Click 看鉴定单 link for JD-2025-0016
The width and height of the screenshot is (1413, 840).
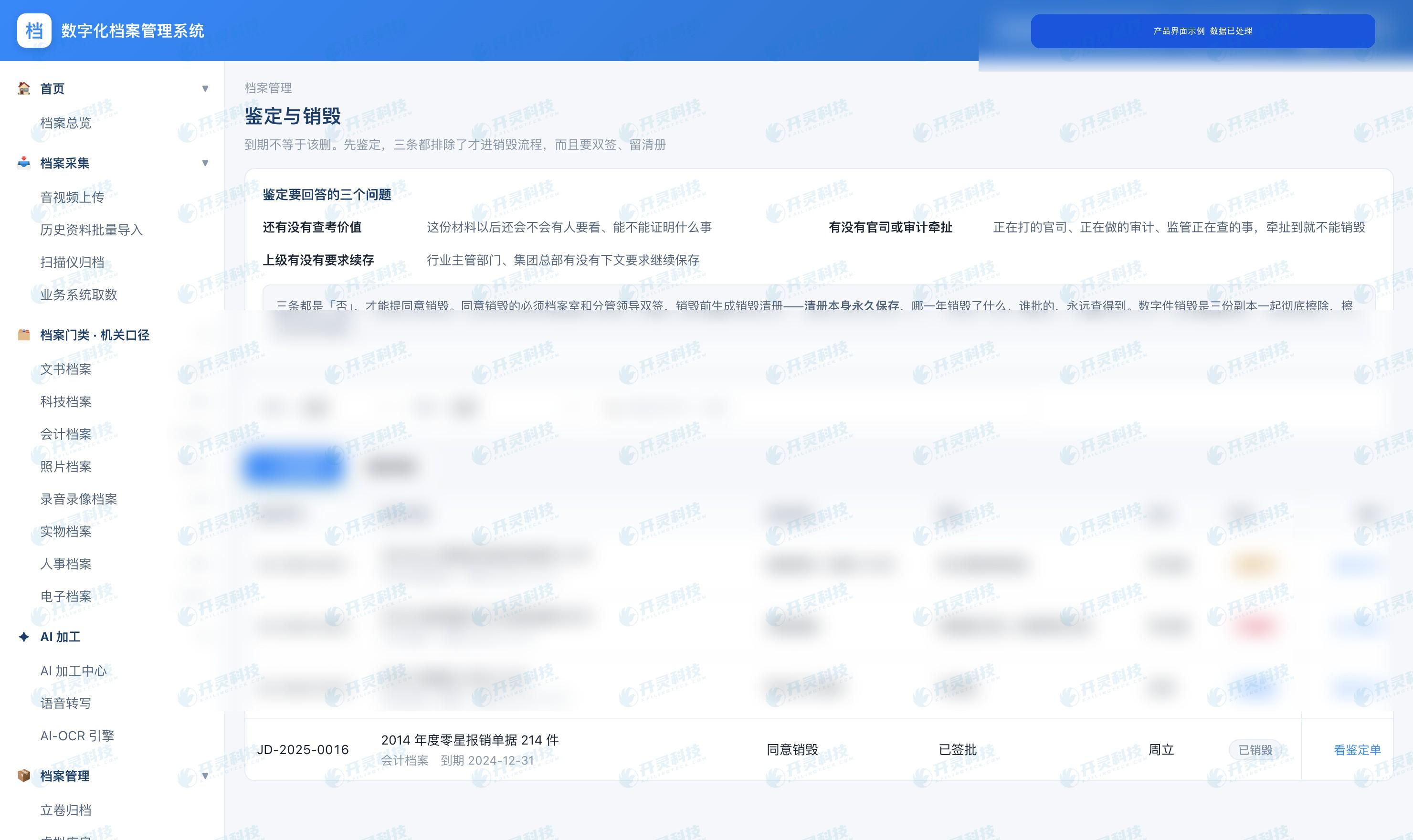tap(1357, 750)
